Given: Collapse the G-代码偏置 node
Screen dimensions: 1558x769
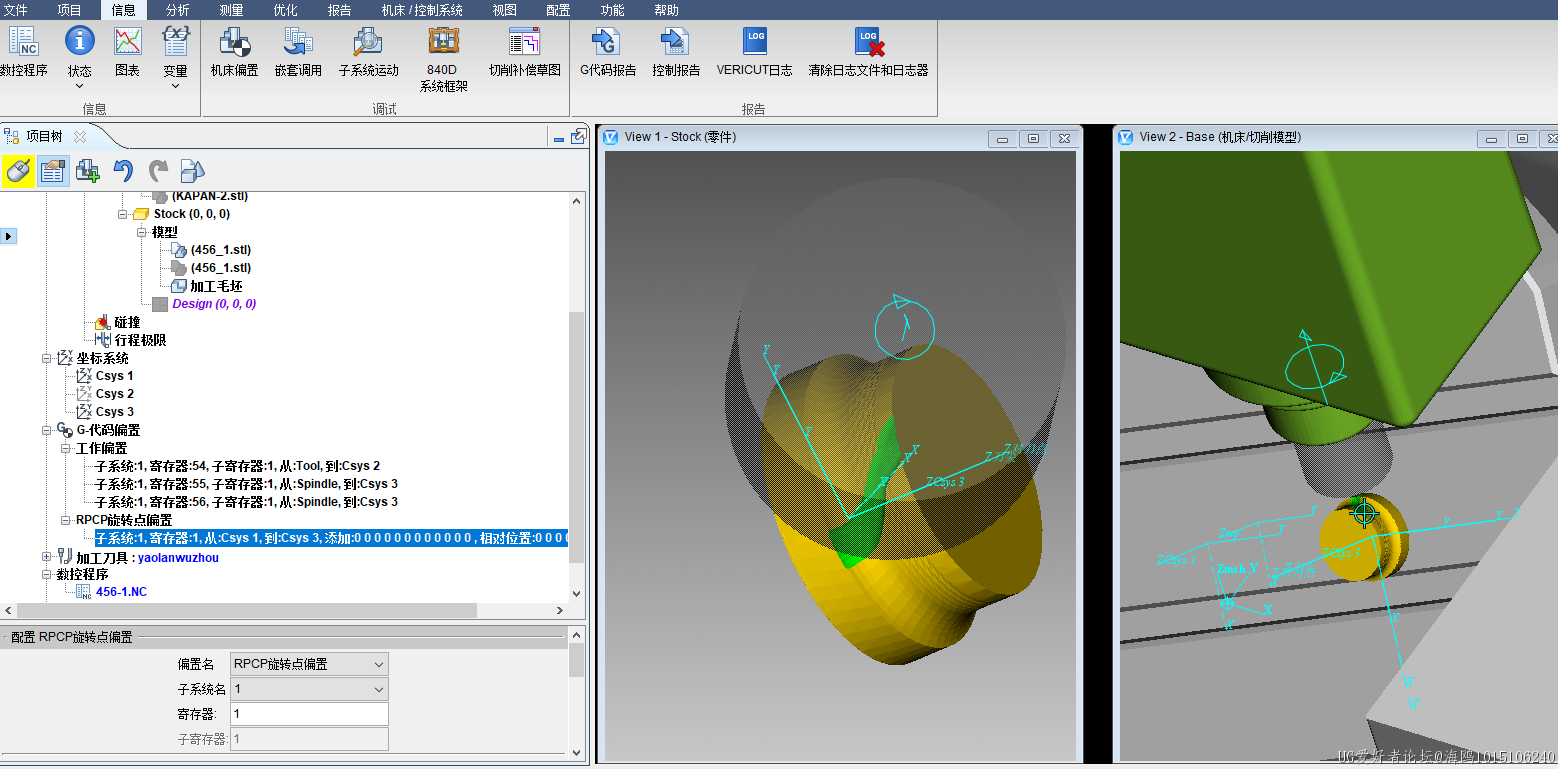Looking at the screenshot, I should tap(47, 430).
